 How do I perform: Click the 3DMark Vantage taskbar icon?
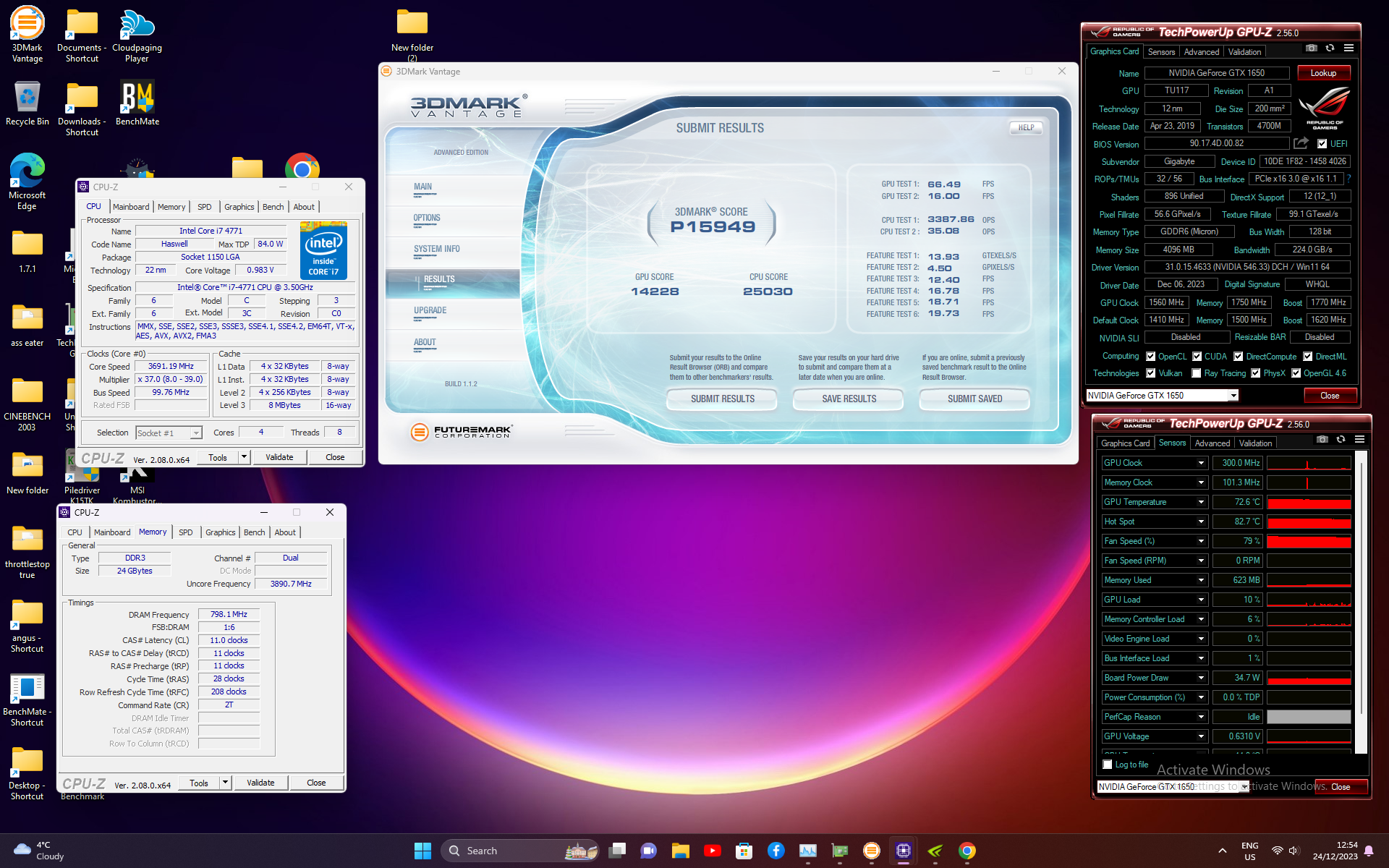tap(871, 851)
